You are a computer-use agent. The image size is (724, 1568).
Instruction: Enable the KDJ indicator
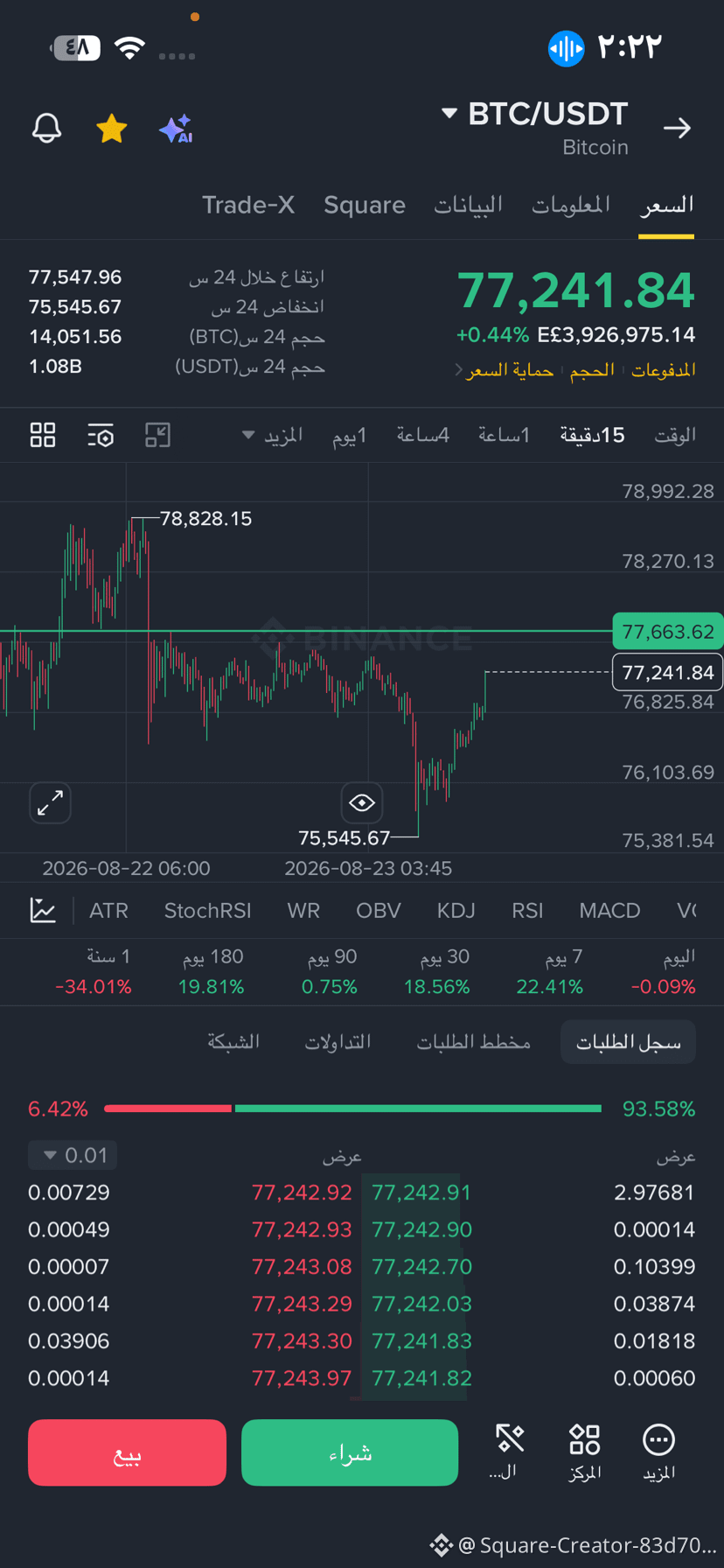(456, 911)
